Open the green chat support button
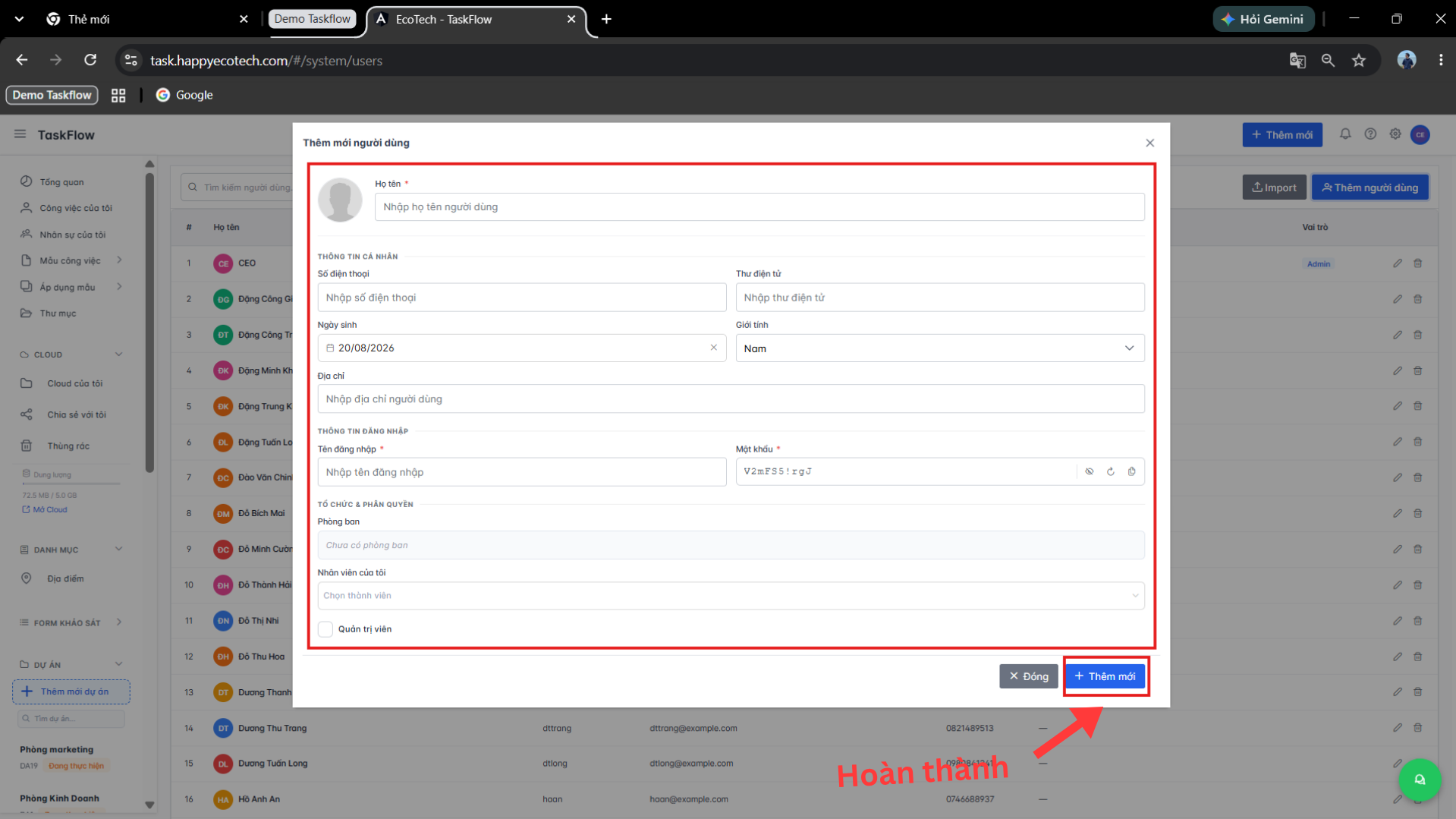 point(1419,780)
